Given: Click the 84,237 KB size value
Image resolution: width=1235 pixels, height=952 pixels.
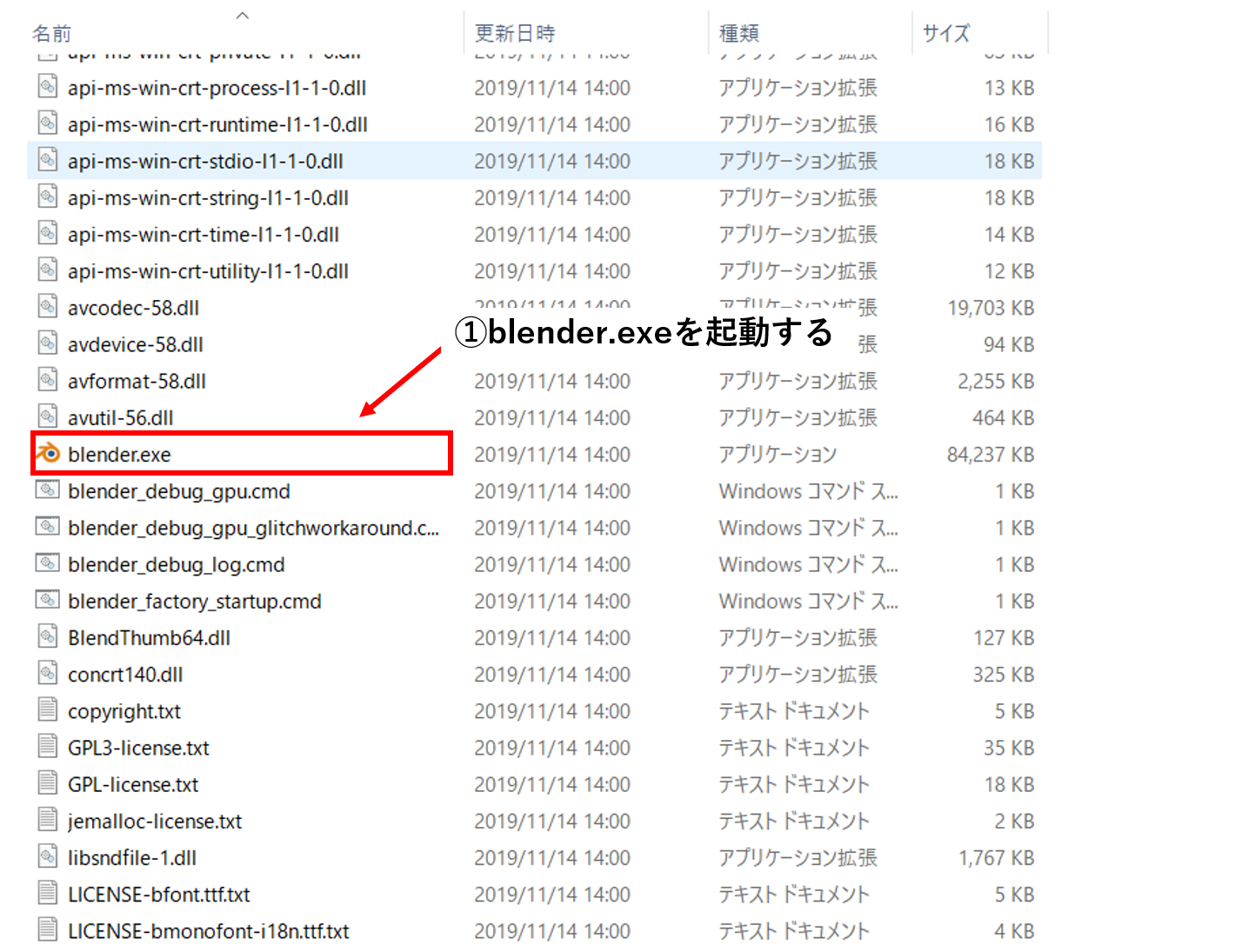Looking at the screenshot, I should pyautogui.click(x=991, y=454).
